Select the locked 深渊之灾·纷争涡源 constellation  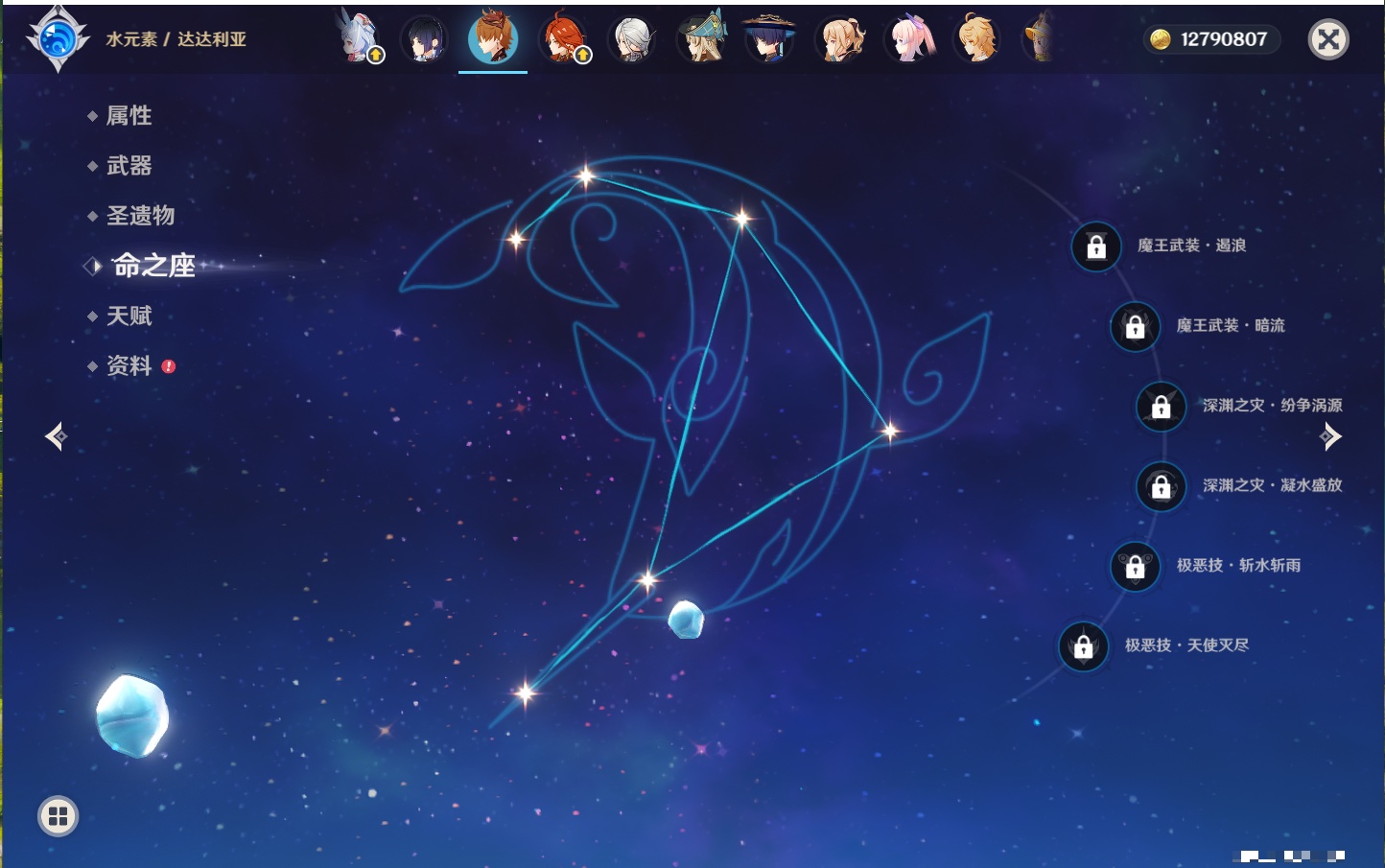(1161, 406)
